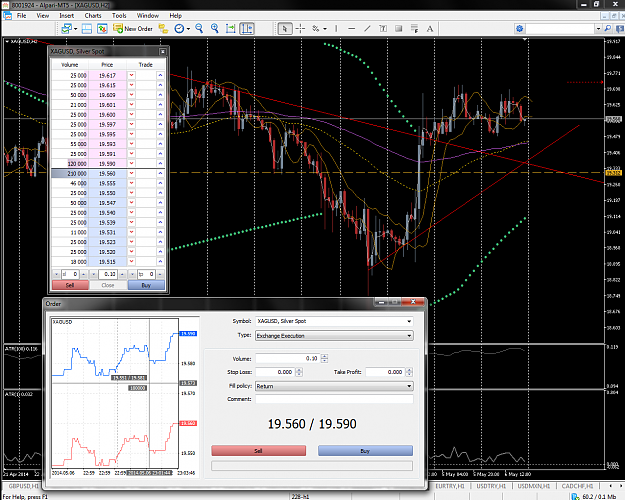Image resolution: width=625 pixels, height=500 pixels.
Task: Select the gray rectangle shapes tool
Action: (x=398, y=29)
